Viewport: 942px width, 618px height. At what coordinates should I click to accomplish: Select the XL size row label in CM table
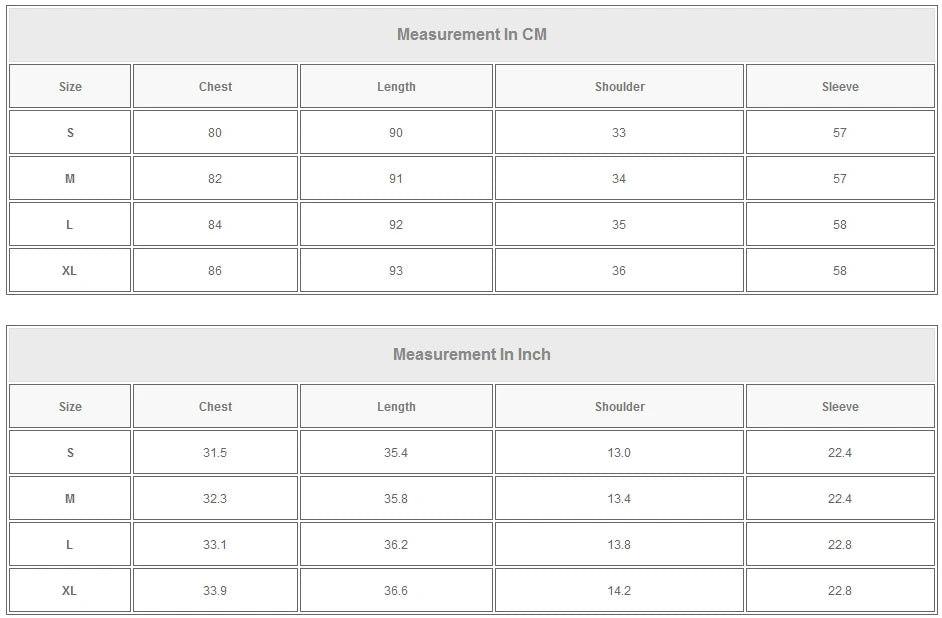point(69,271)
